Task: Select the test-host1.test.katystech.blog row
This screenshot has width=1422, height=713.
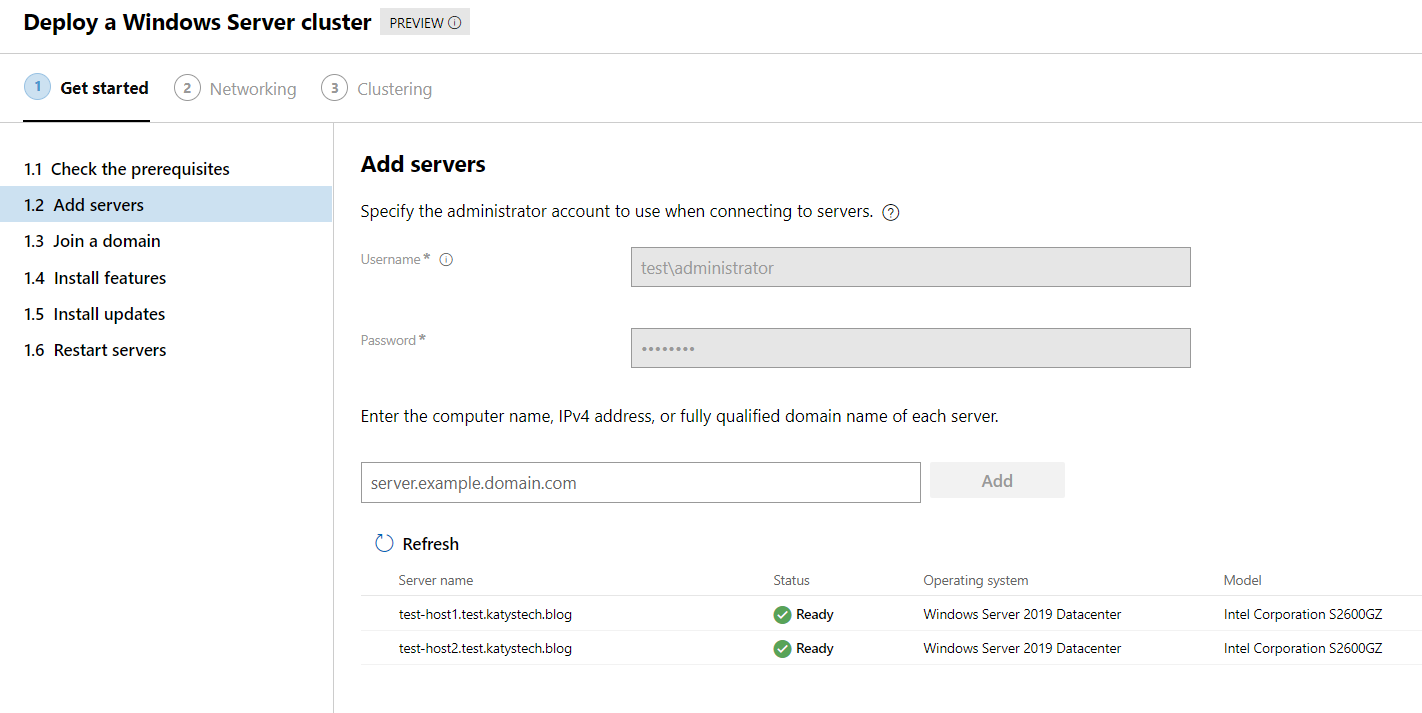Action: tap(485, 615)
